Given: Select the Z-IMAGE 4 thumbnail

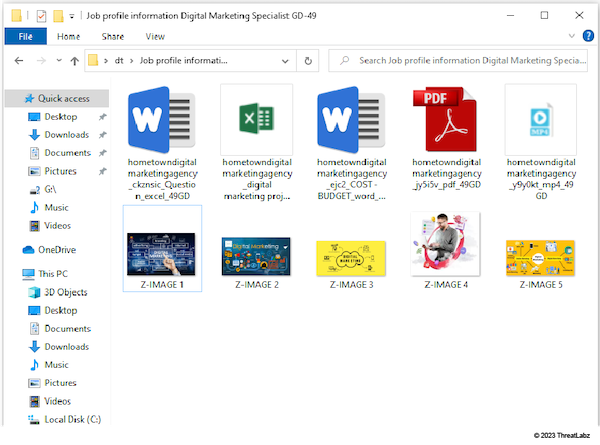Looking at the screenshot, I should pos(445,251).
